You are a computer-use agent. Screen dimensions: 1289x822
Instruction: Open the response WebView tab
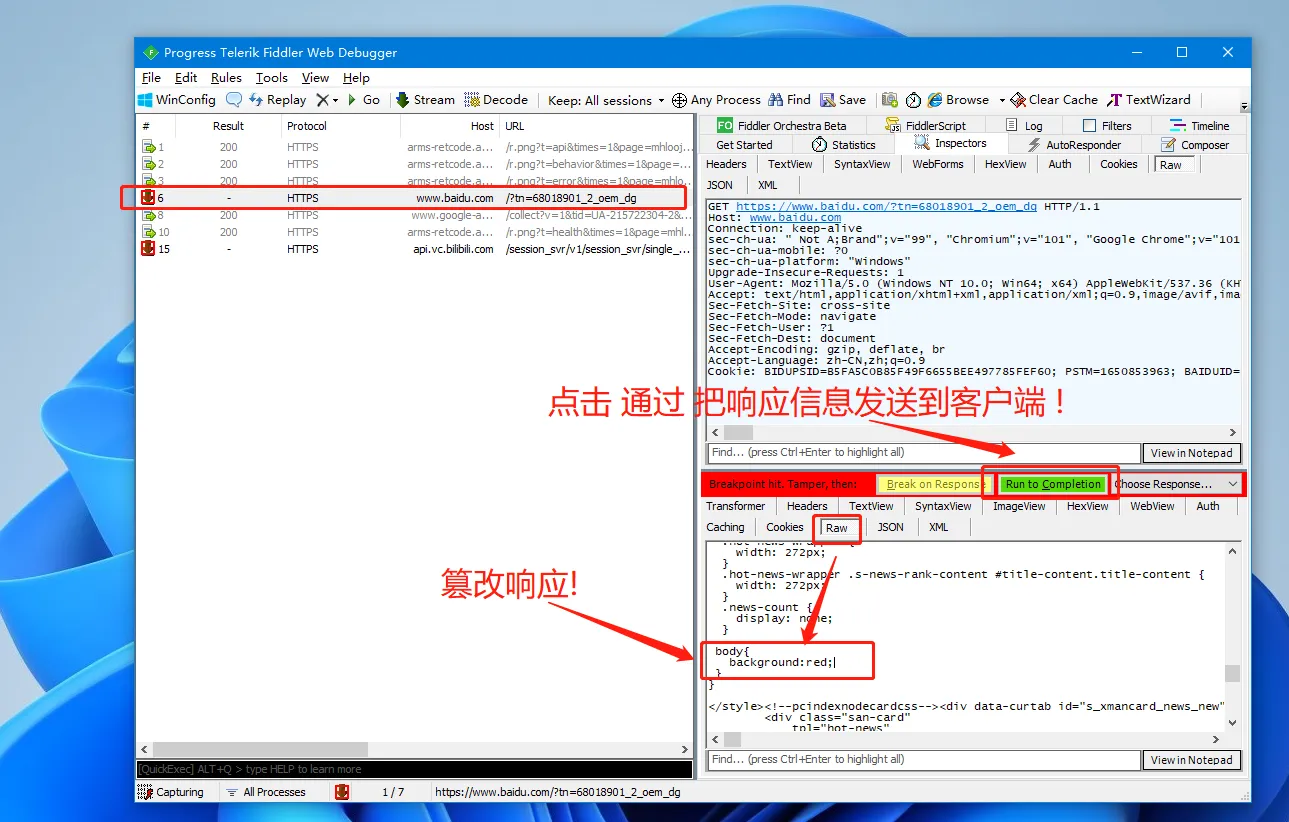(1152, 506)
